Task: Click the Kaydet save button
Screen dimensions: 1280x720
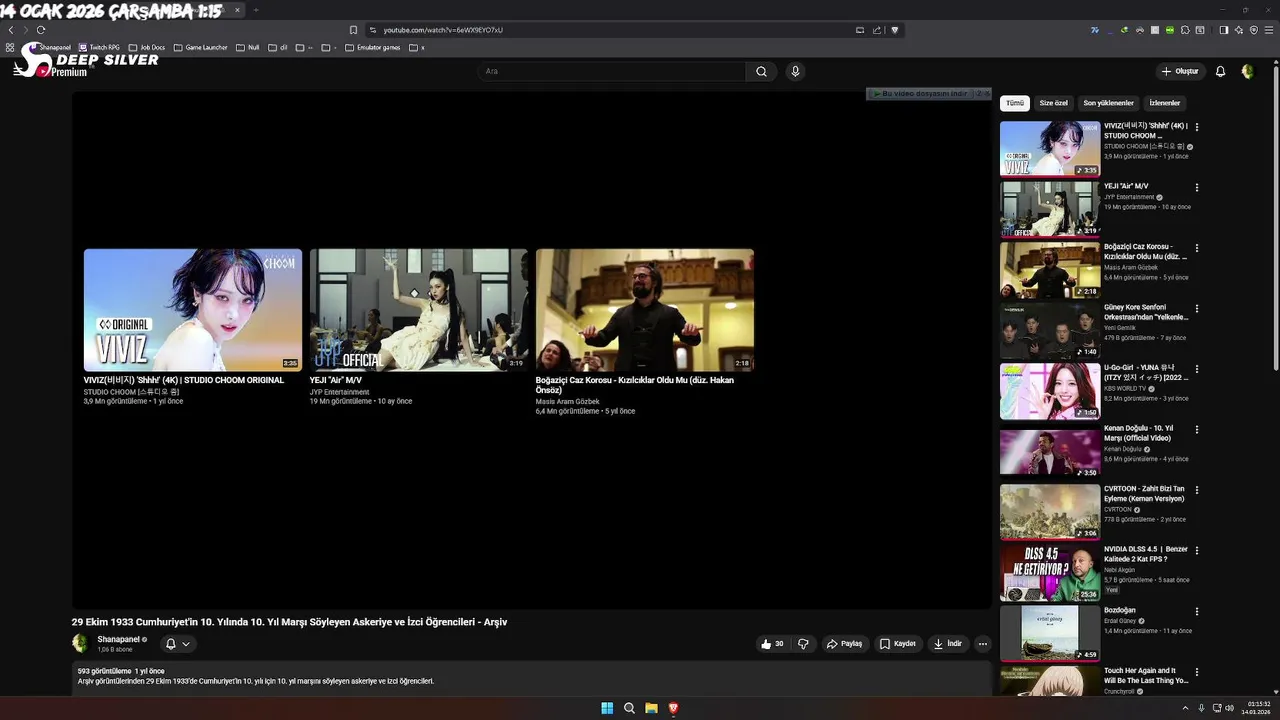Action: 898,644
